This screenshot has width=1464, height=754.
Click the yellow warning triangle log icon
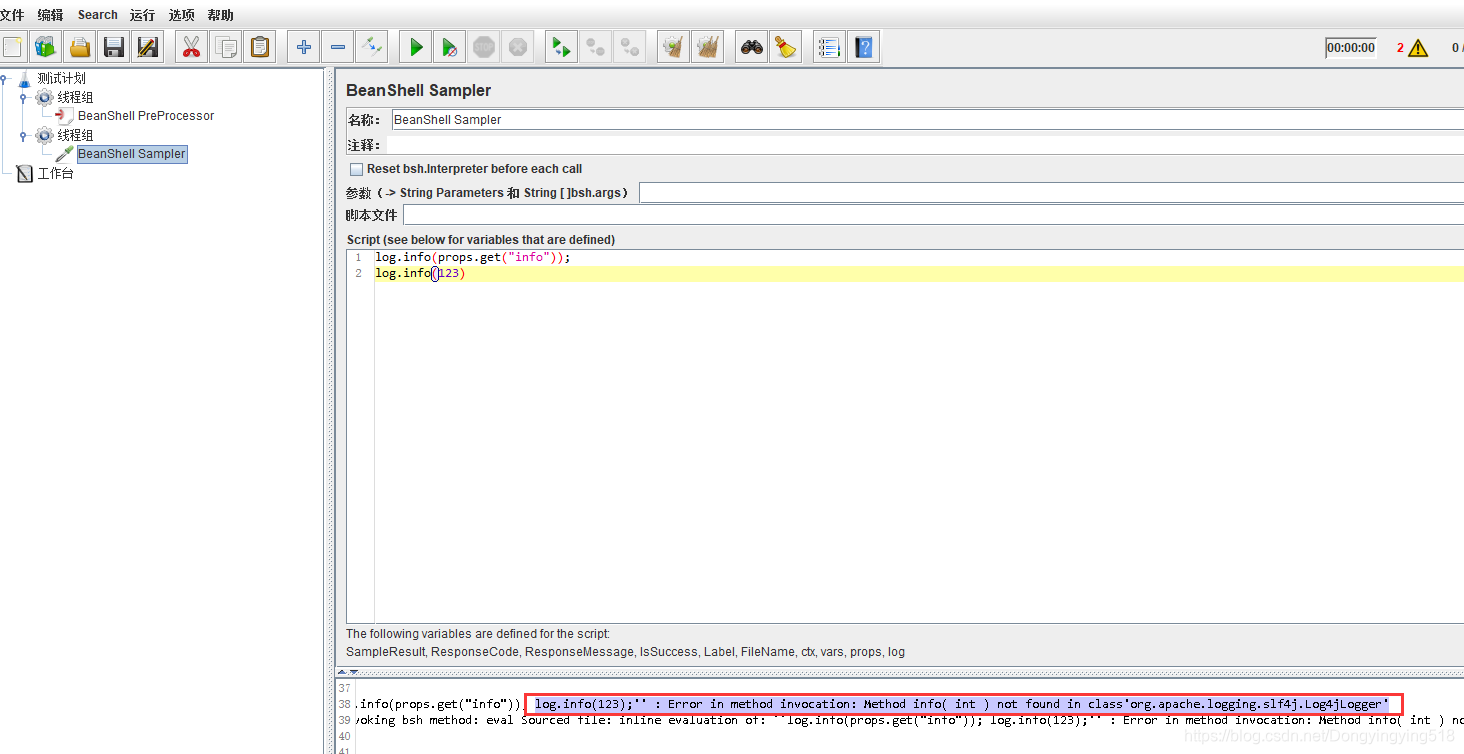[x=1418, y=48]
